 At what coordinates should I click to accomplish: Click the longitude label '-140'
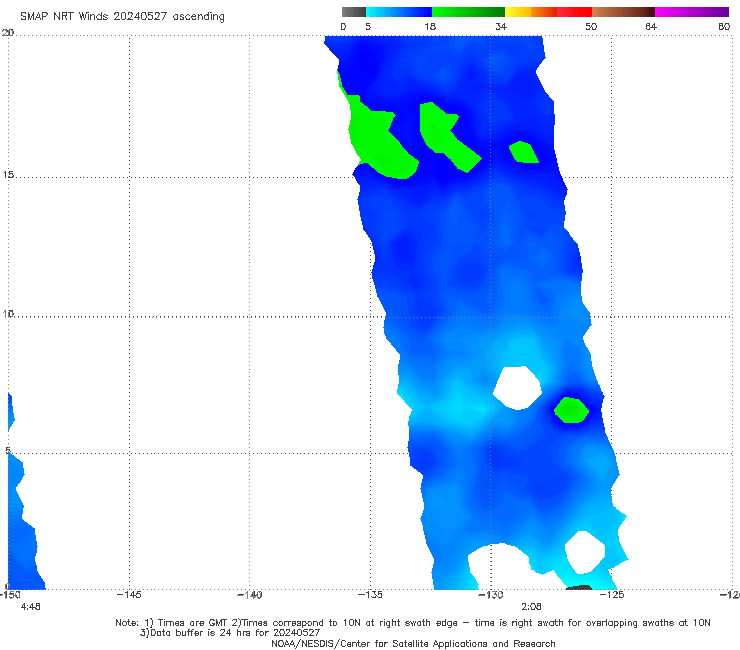[x=250, y=595]
